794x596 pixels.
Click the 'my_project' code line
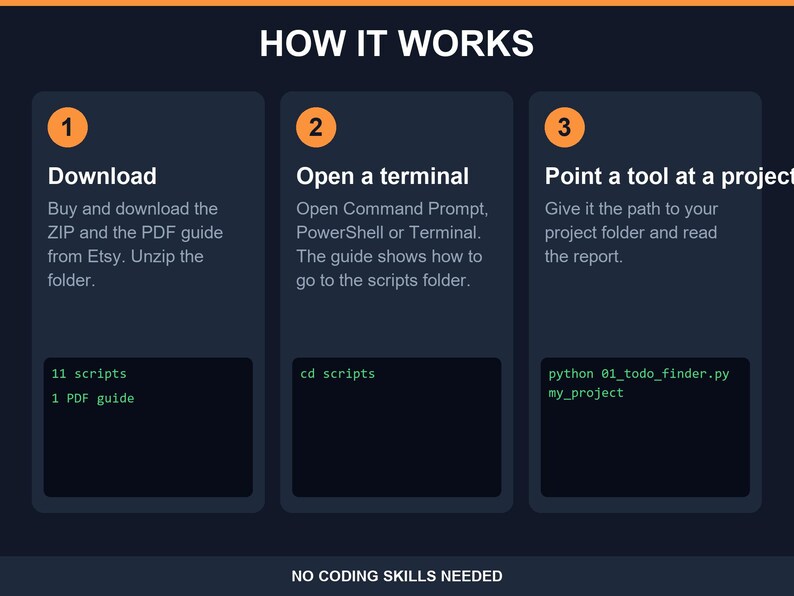pyautogui.click(x=586, y=393)
